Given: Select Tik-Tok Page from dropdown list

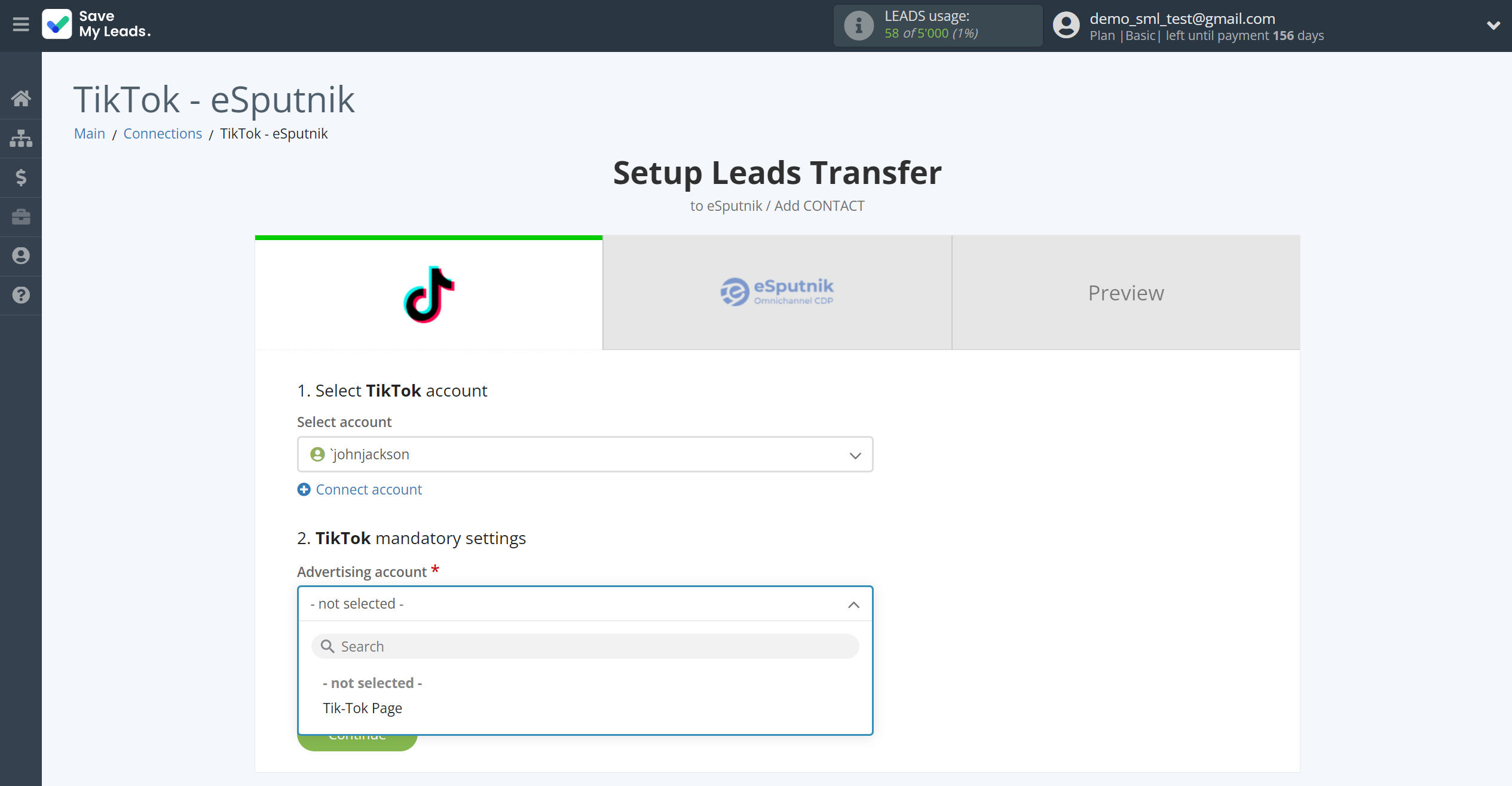Looking at the screenshot, I should tap(361, 708).
